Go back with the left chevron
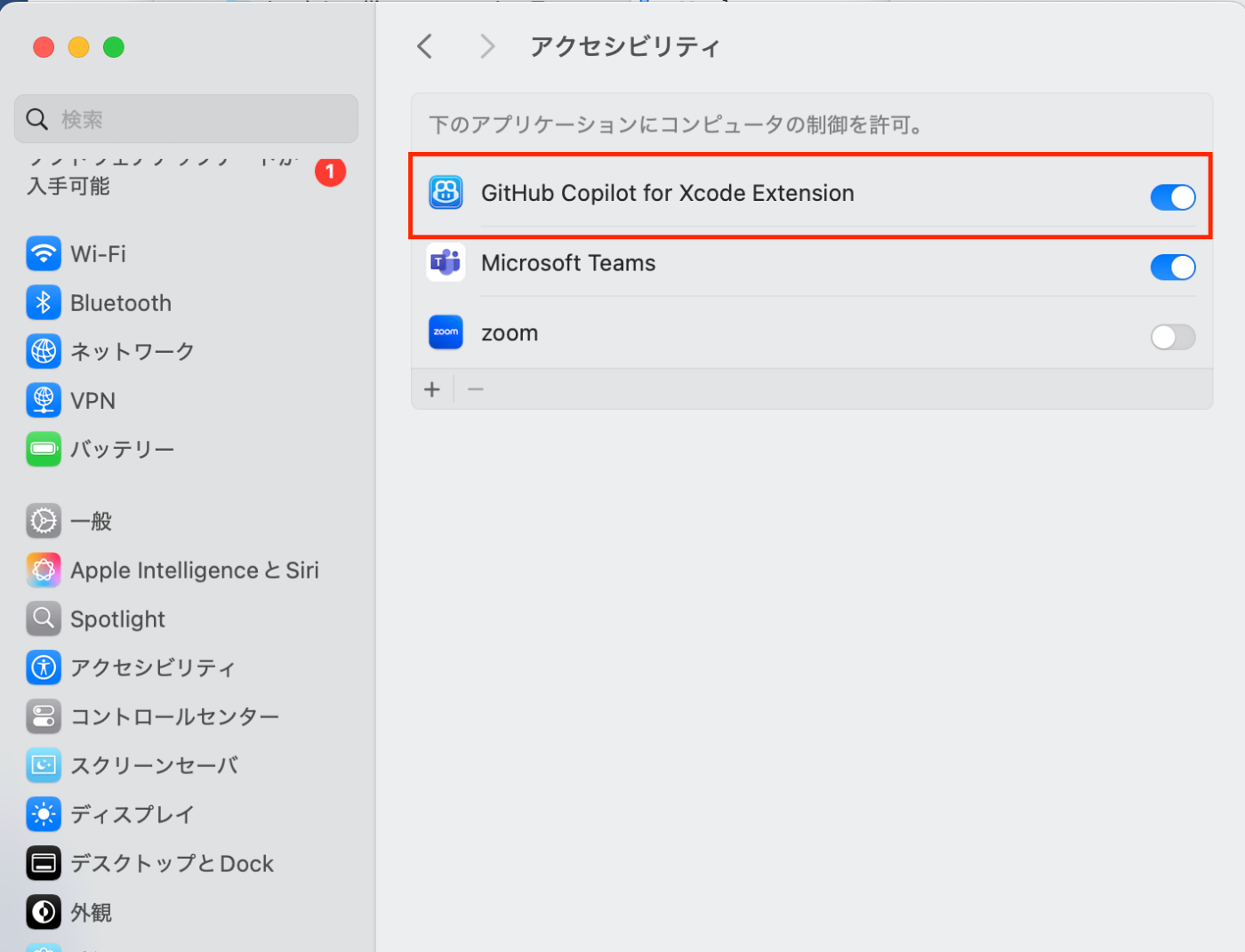The width and height of the screenshot is (1245, 952). tap(425, 46)
